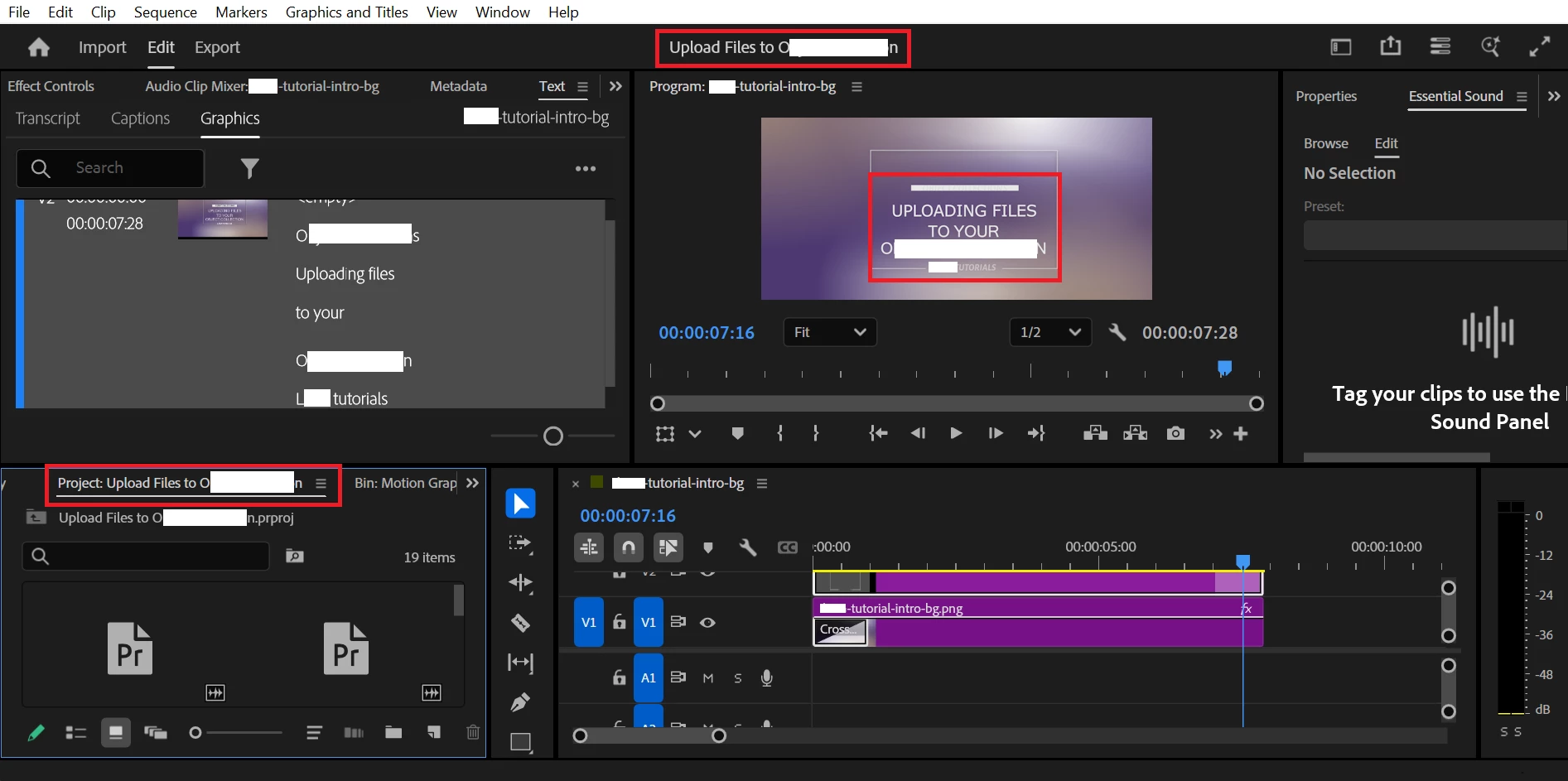Image resolution: width=1568 pixels, height=781 pixels.
Task: Expand hidden tabs in Essential Sound group
Action: coord(1554,96)
